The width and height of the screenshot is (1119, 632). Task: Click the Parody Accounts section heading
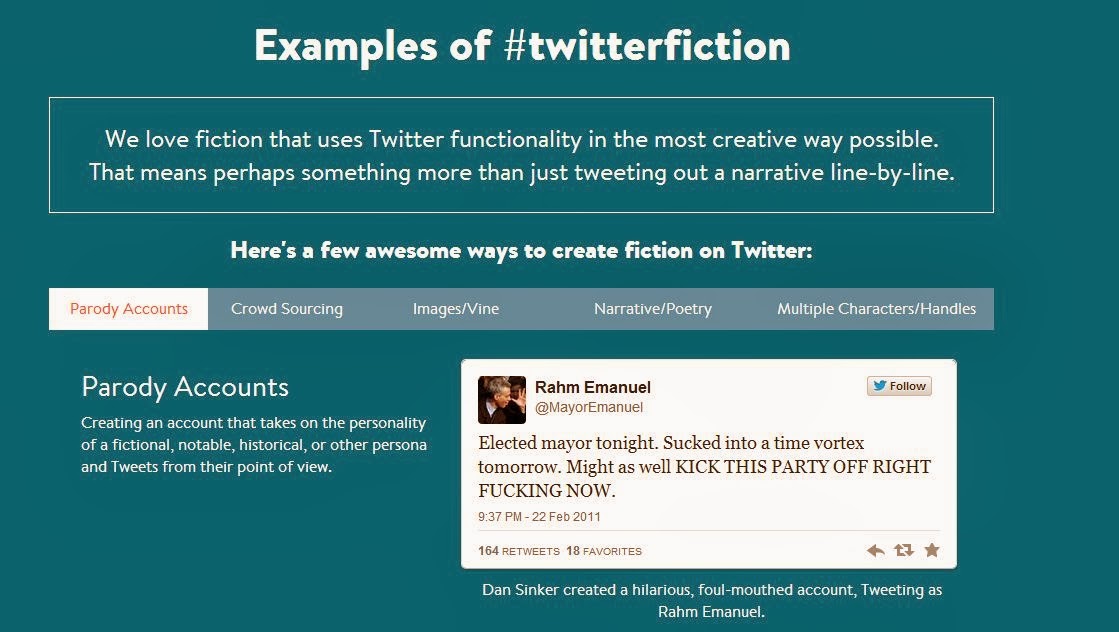click(185, 387)
